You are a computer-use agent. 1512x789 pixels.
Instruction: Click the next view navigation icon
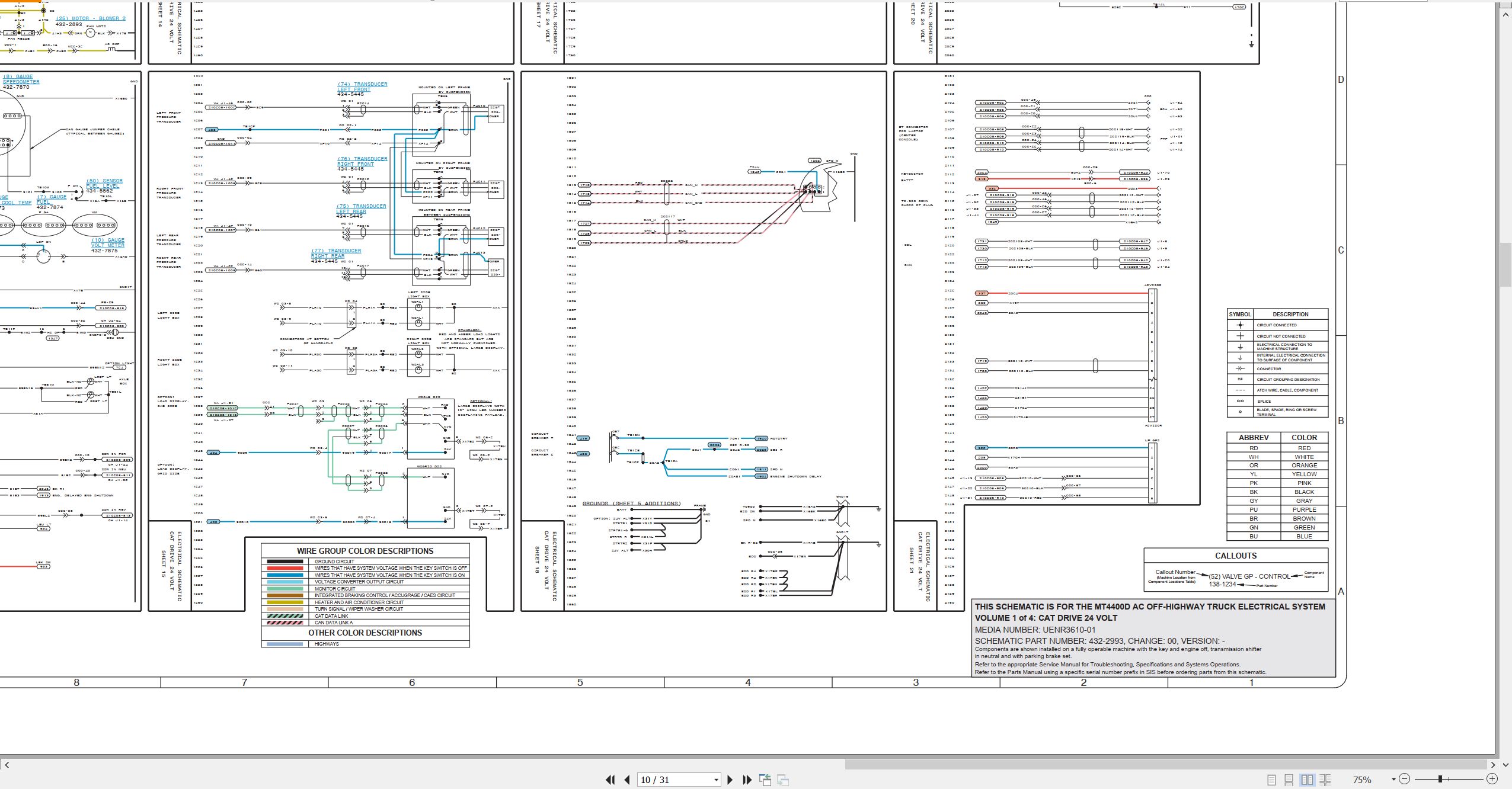pos(783,780)
